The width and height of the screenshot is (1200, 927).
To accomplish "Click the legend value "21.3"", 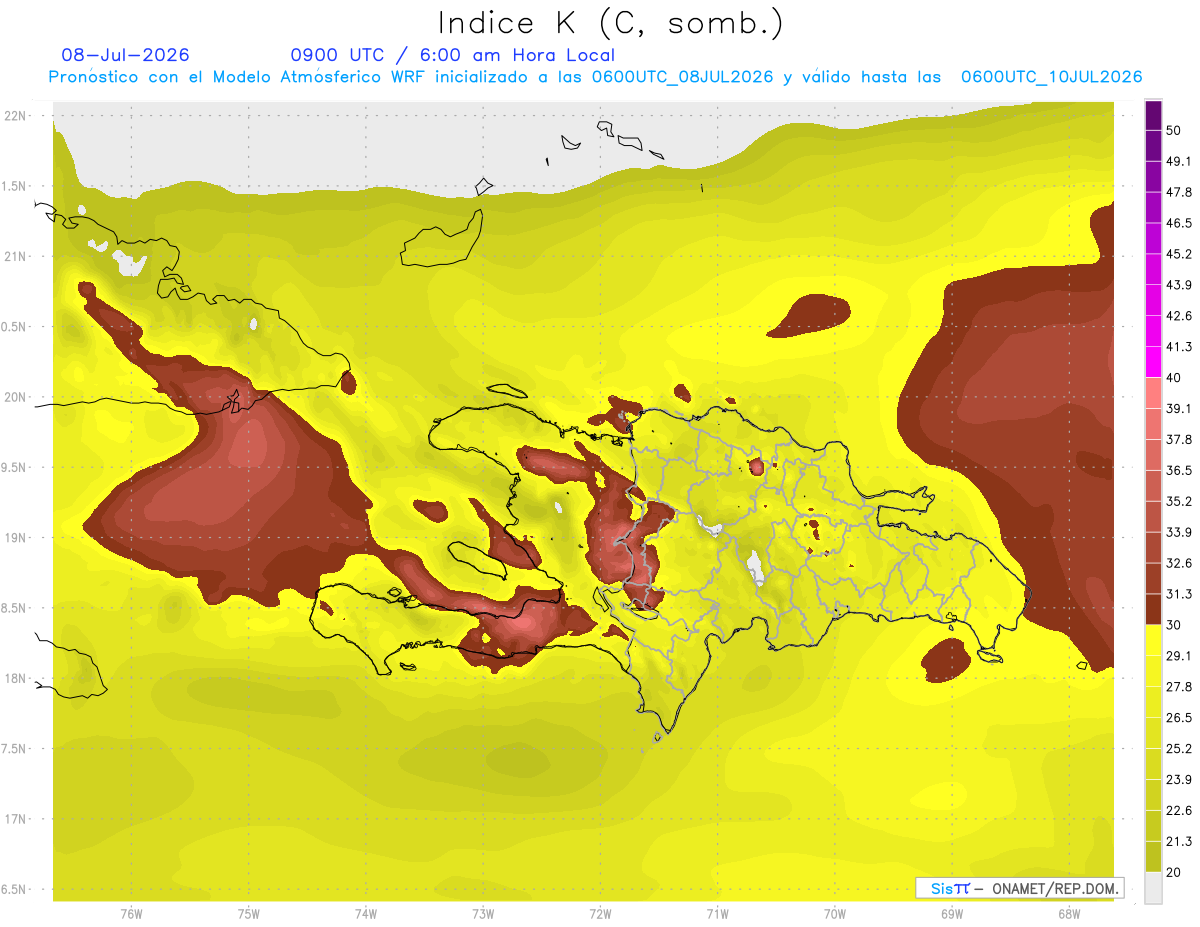I will (x=1179, y=840).
